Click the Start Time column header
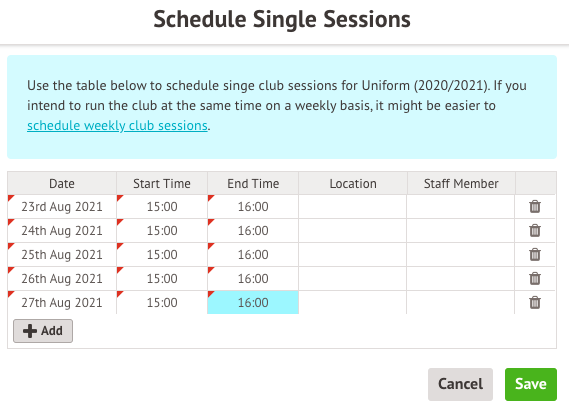This screenshot has height=410, width=569. click(162, 184)
